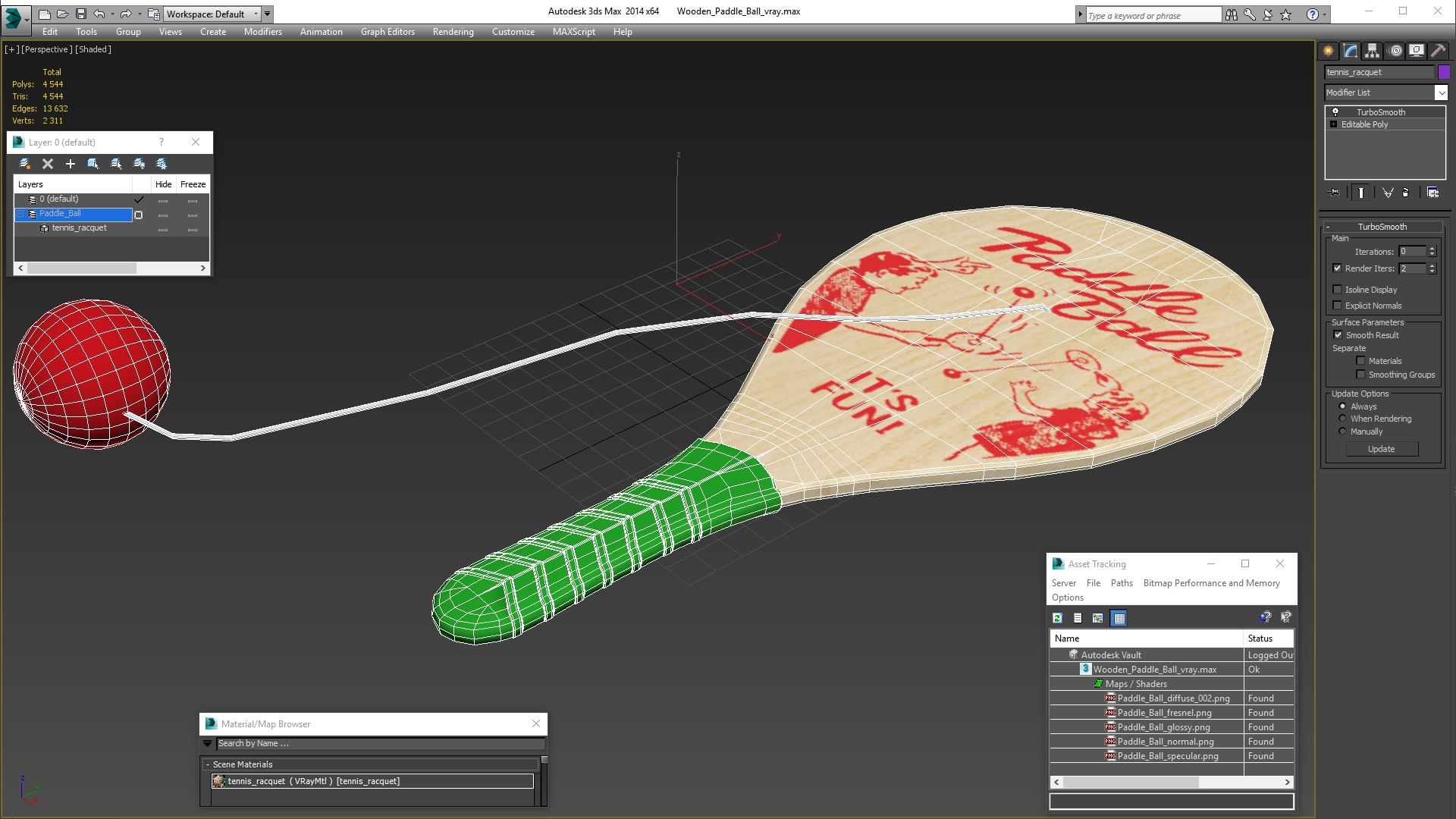The width and height of the screenshot is (1456, 819).
Task: Toggle Show End Result icon
Action: (1361, 193)
